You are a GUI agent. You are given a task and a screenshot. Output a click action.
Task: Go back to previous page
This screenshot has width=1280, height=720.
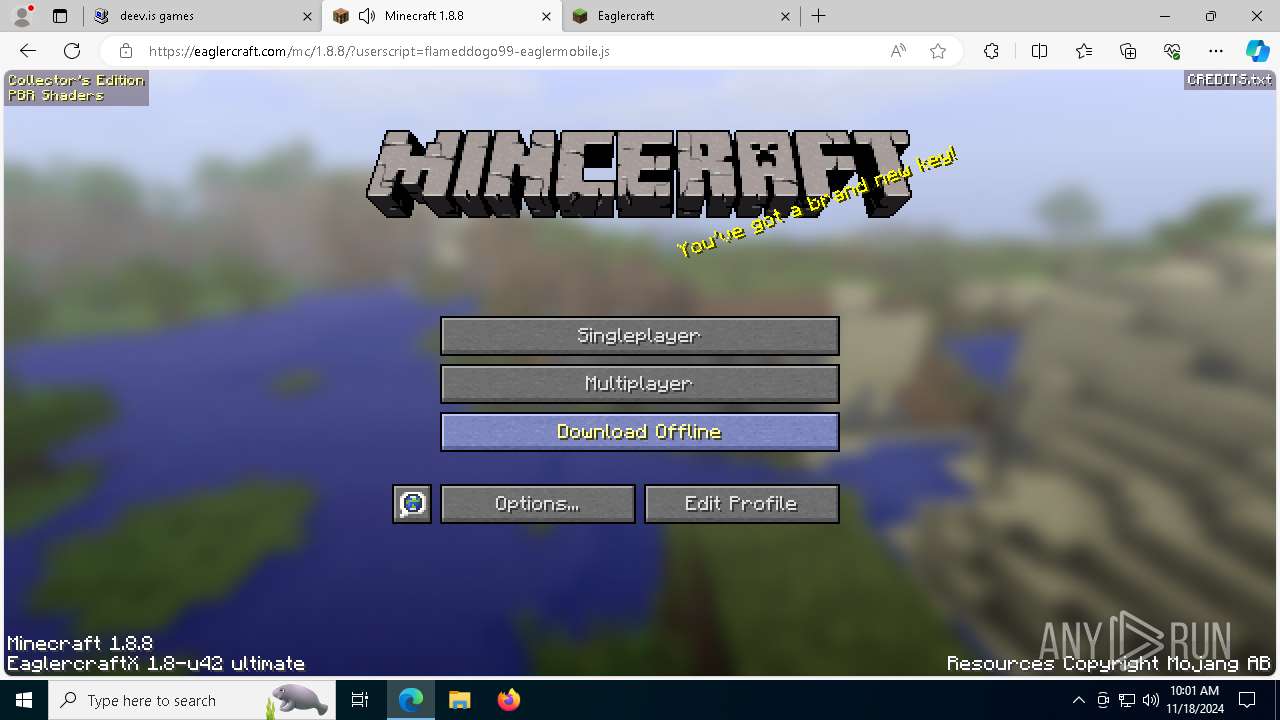pos(28,51)
